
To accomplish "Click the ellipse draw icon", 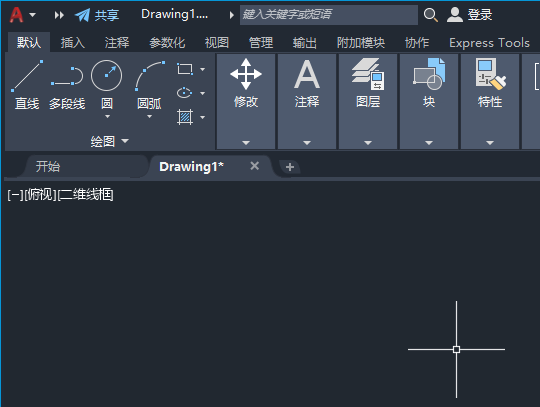I will (x=185, y=93).
